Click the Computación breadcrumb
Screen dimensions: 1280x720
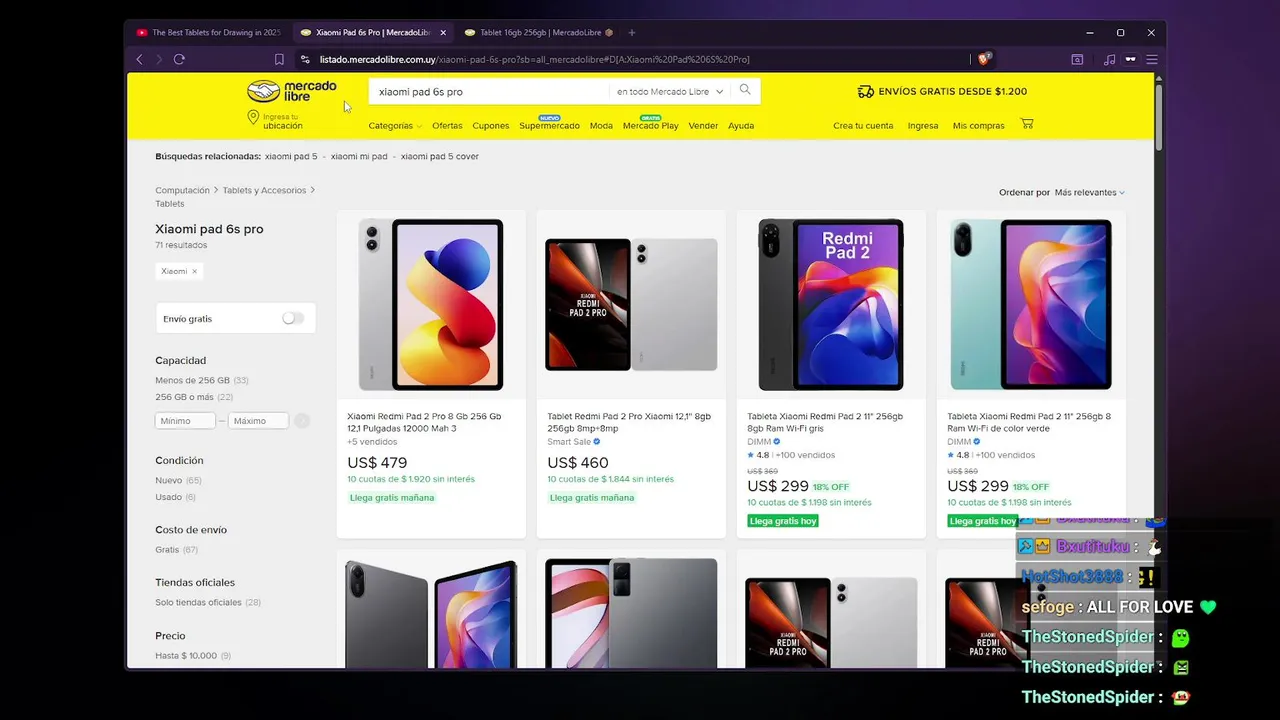tap(182, 190)
